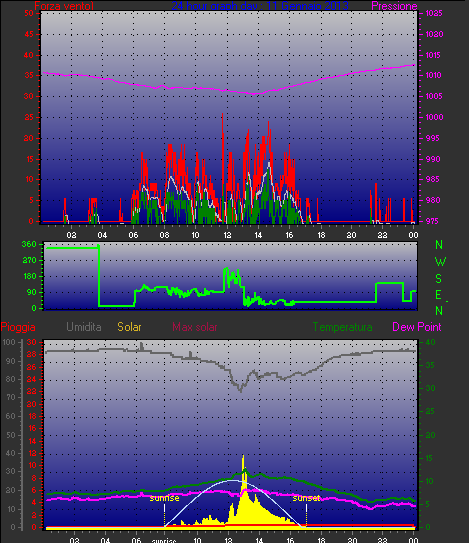The image size is (469, 543).
Task: Click the Max solar legend label
Action: 195,327
